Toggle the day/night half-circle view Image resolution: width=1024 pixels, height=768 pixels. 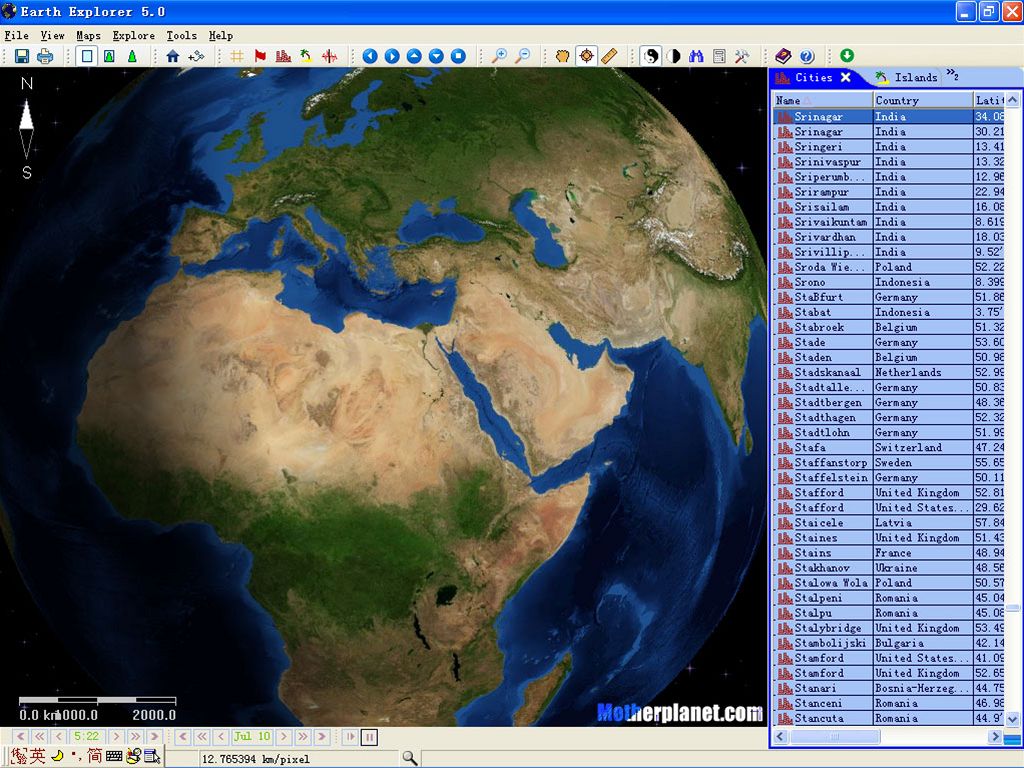click(x=673, y=56)
